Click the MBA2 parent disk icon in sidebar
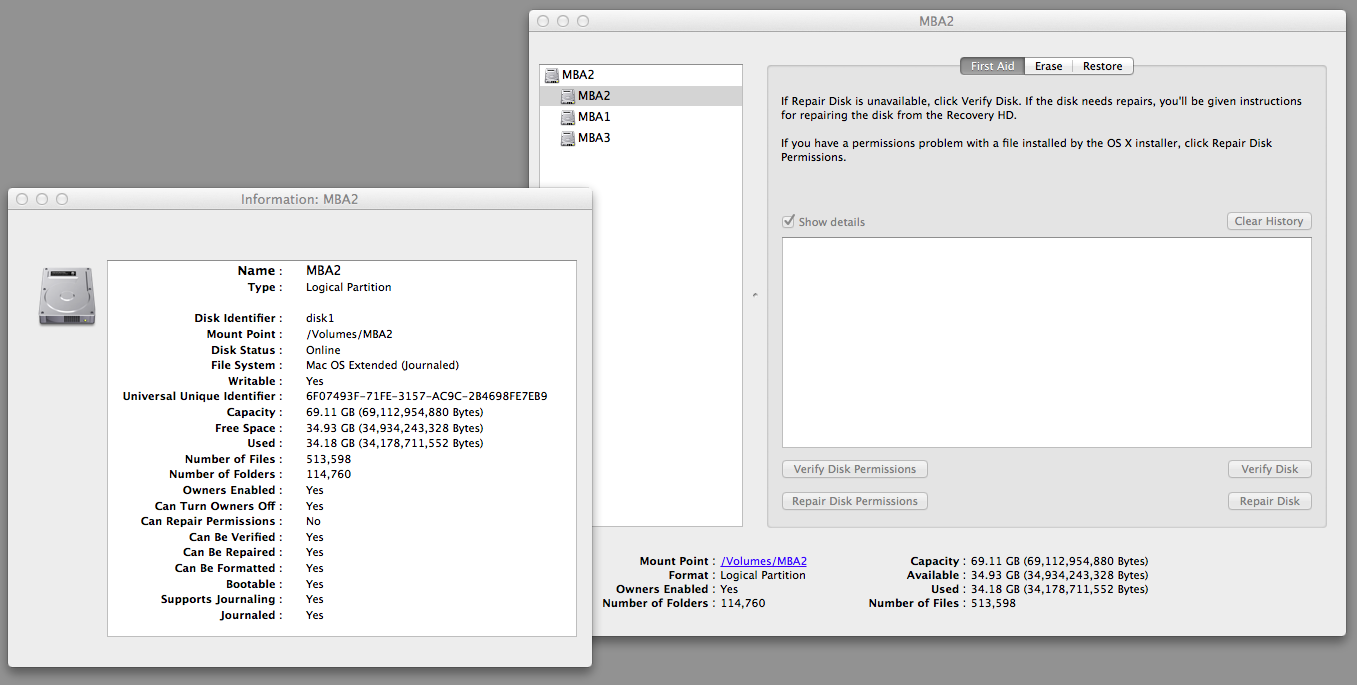1357x685 pixels. pyautogui.click(x=551, y=75)
